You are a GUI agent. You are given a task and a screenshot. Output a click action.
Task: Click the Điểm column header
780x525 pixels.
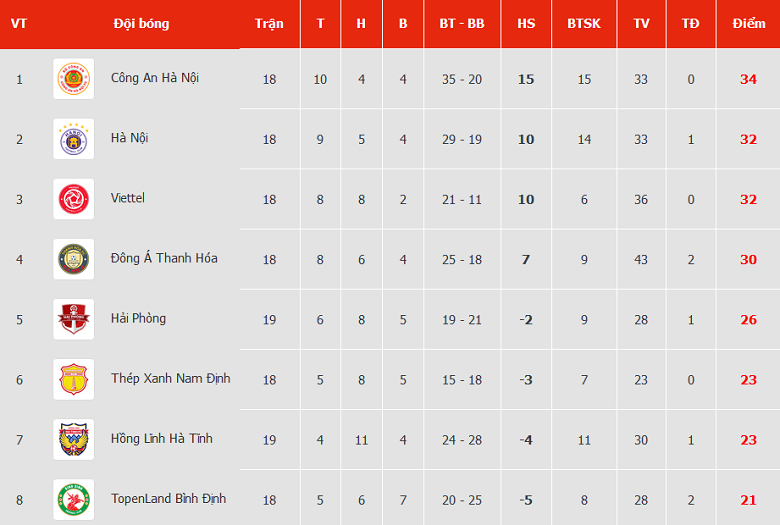(748, 23)
